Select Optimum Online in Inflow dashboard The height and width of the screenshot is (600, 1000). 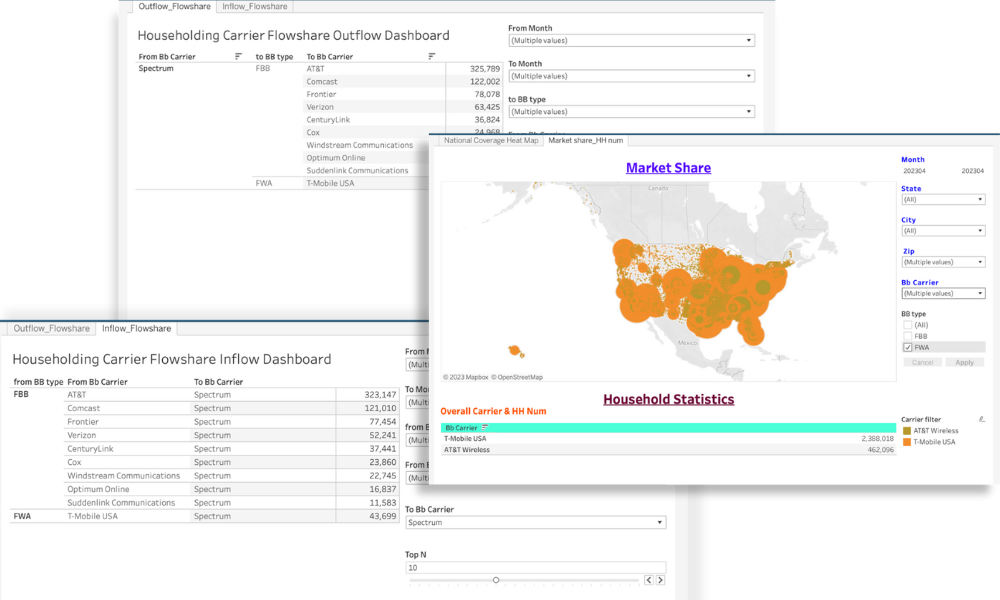98,489
